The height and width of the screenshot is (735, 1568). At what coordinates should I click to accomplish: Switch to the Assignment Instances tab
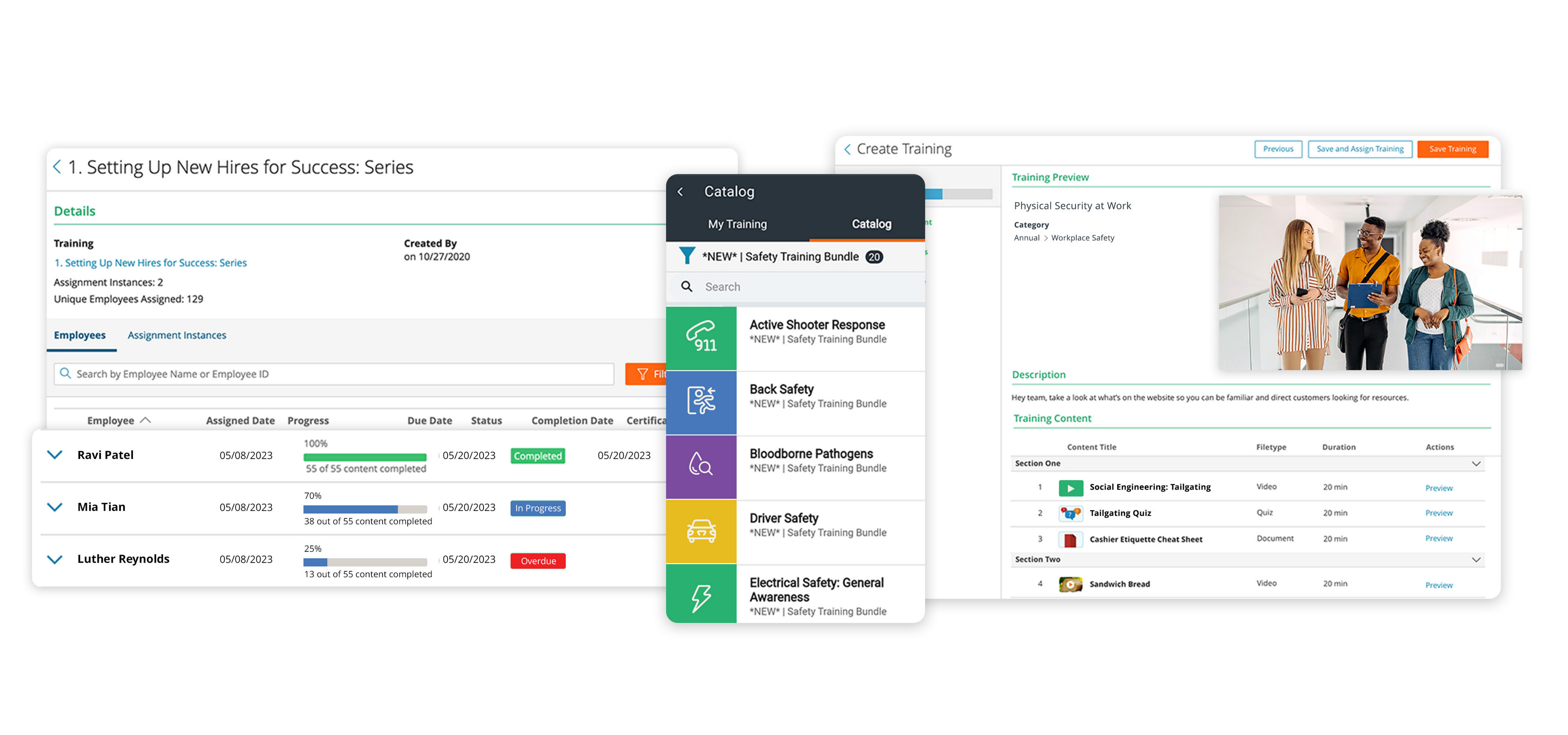[x=176, y=335]
